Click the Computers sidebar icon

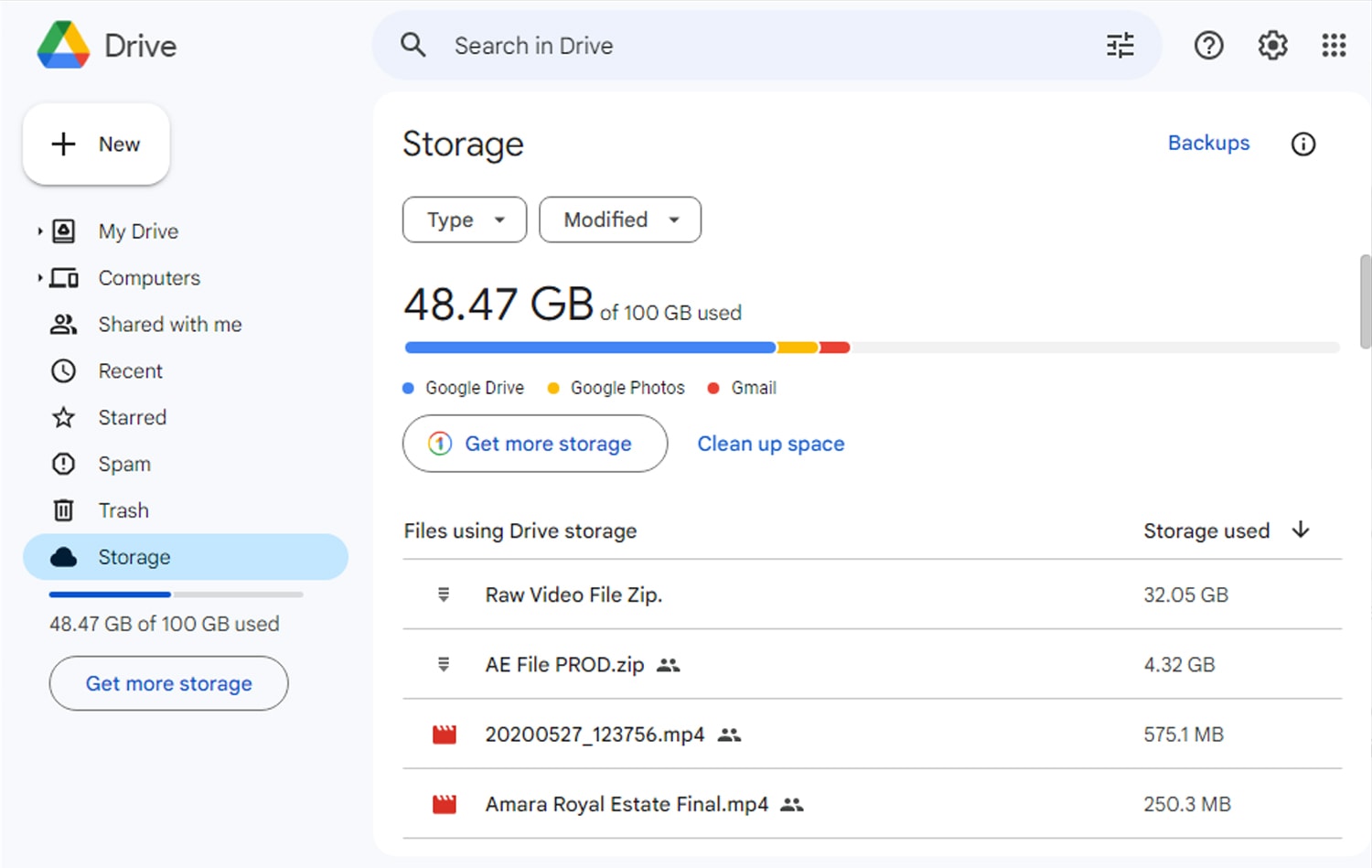(x=62, y=277)
